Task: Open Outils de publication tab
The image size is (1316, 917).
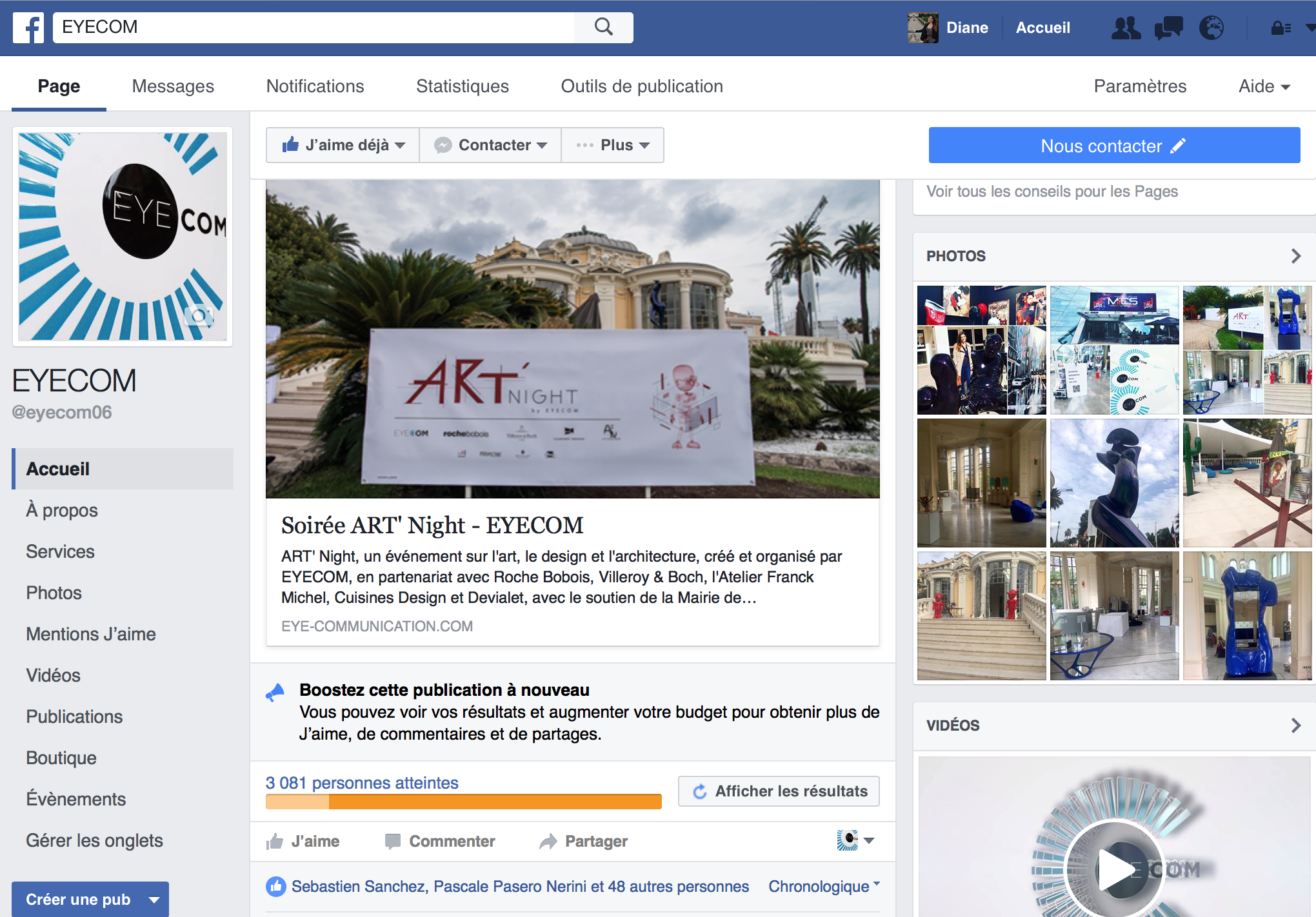Action: click(642, 86)
